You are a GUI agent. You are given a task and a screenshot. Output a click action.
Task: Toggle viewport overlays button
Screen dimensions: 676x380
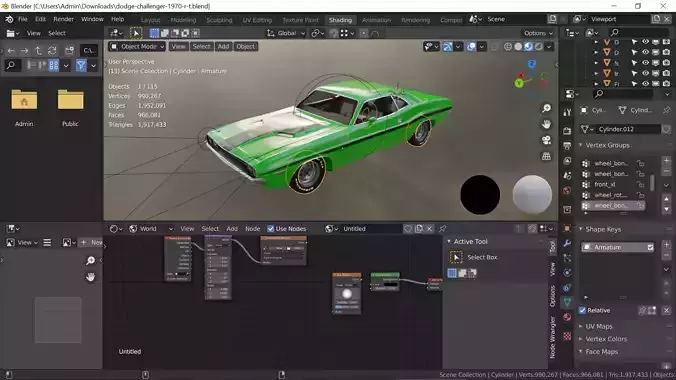pos(472,47)
